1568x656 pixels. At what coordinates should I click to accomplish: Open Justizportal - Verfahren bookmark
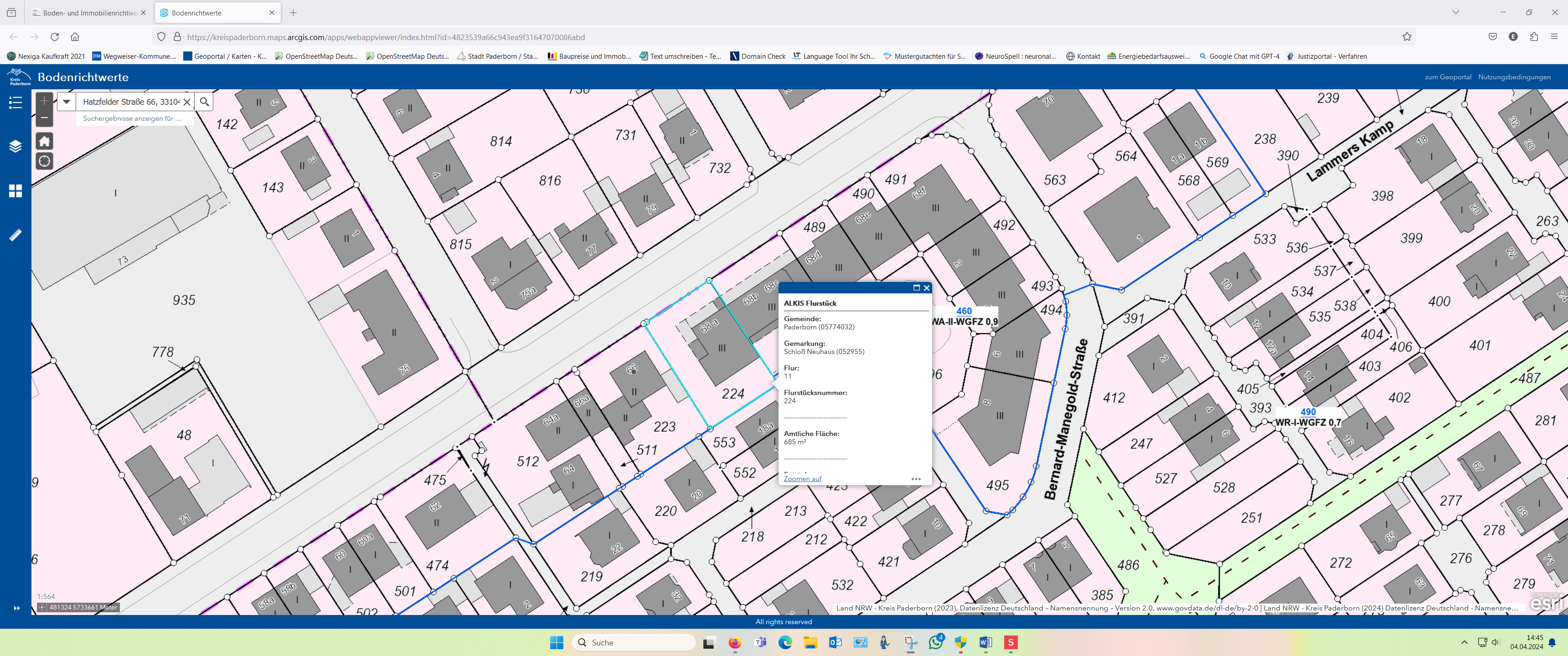[x=1326, y=56]
